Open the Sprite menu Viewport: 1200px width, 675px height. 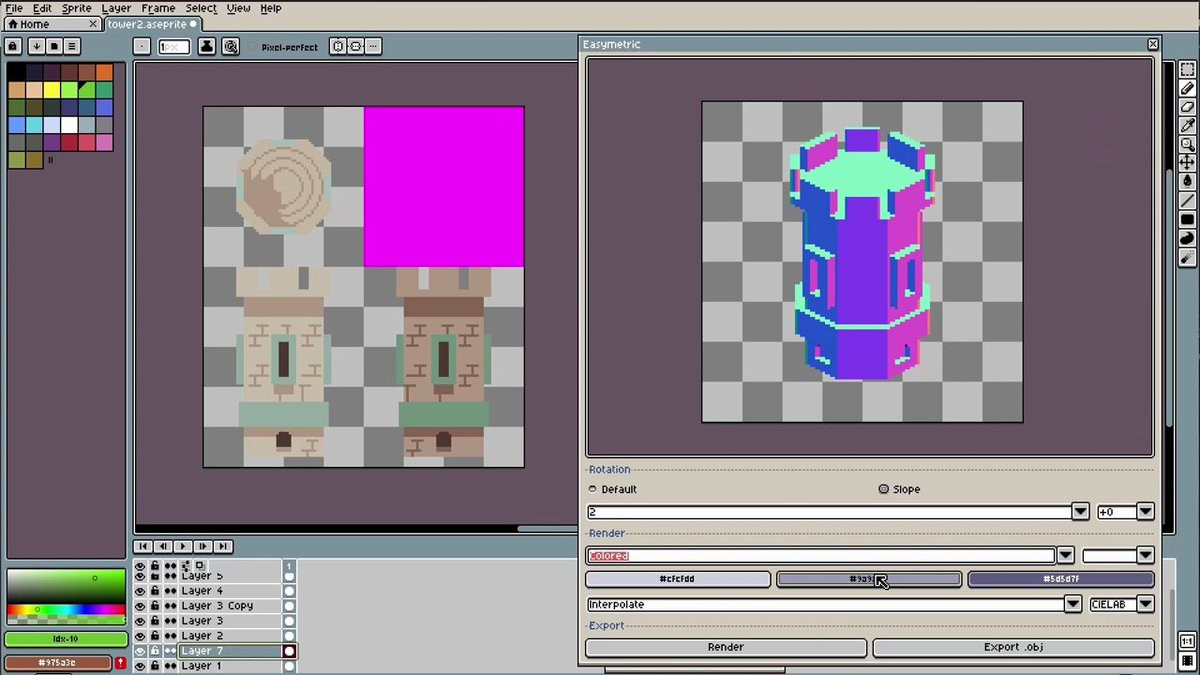pos(76,8)
